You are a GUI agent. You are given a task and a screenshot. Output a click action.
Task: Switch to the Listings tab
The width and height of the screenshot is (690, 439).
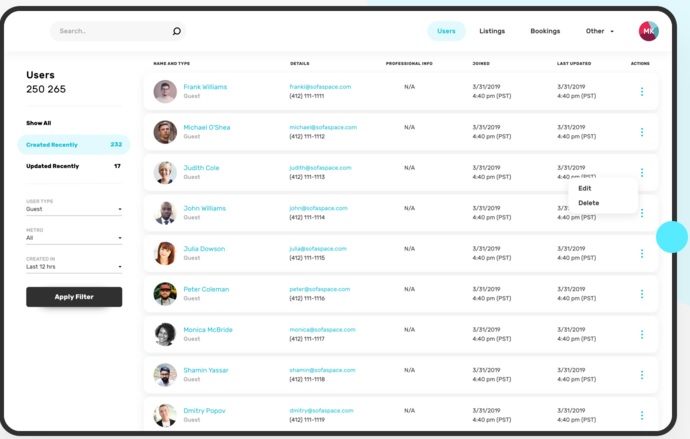click(492, 31)
